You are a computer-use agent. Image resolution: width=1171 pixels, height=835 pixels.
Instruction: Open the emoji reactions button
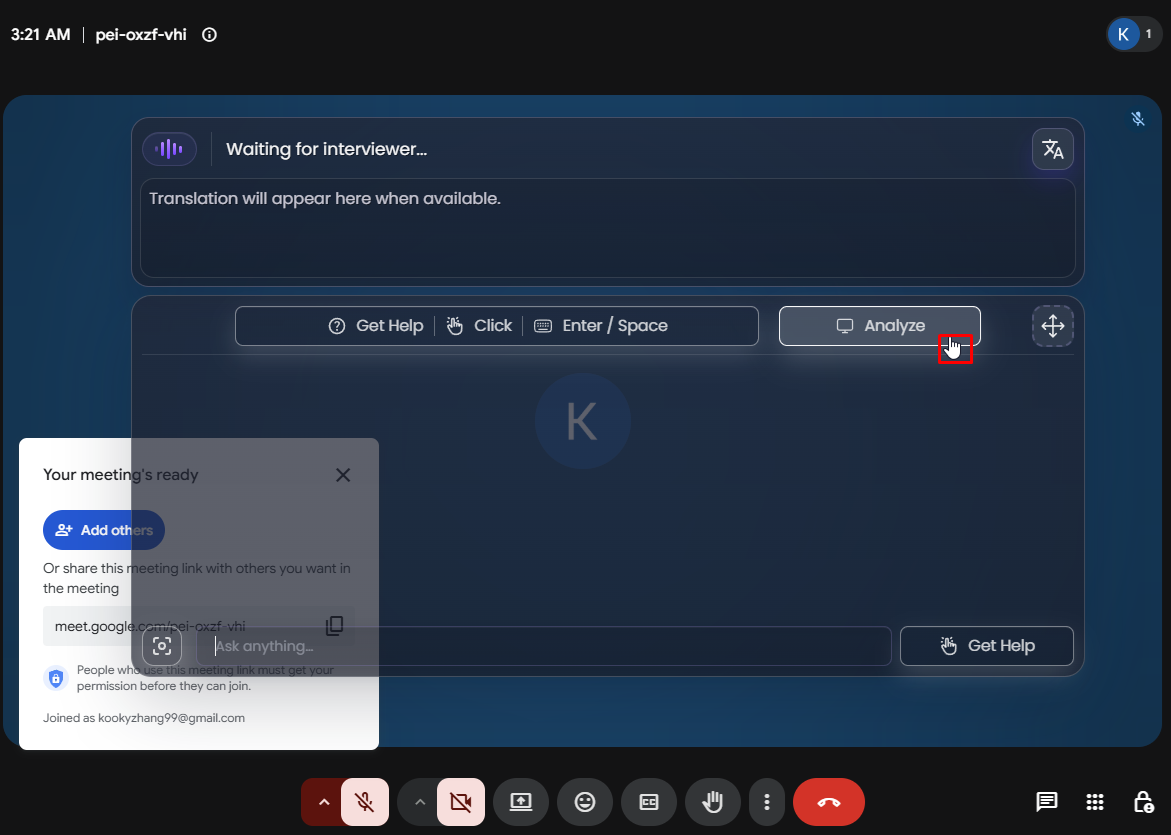585,802
